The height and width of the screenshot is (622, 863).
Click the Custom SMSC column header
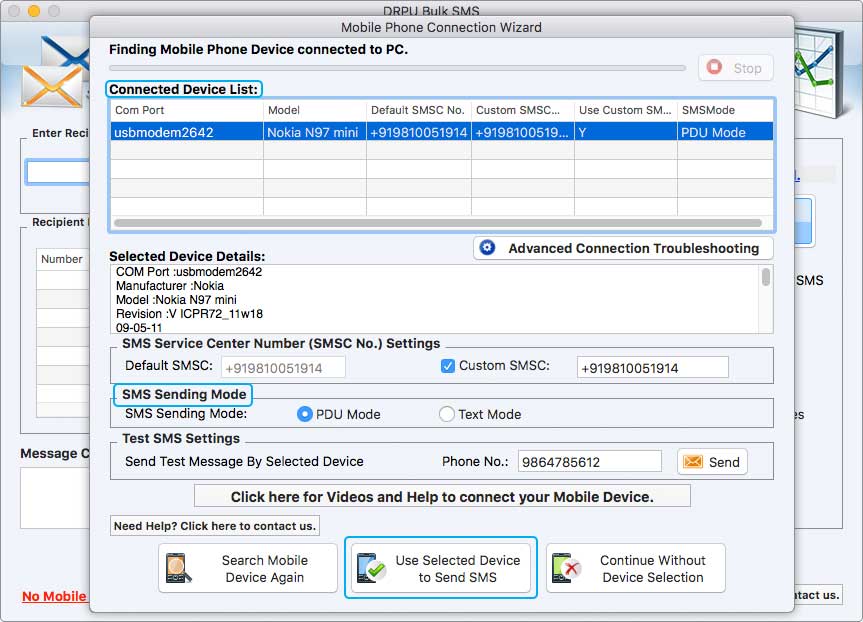pos(523,110)
